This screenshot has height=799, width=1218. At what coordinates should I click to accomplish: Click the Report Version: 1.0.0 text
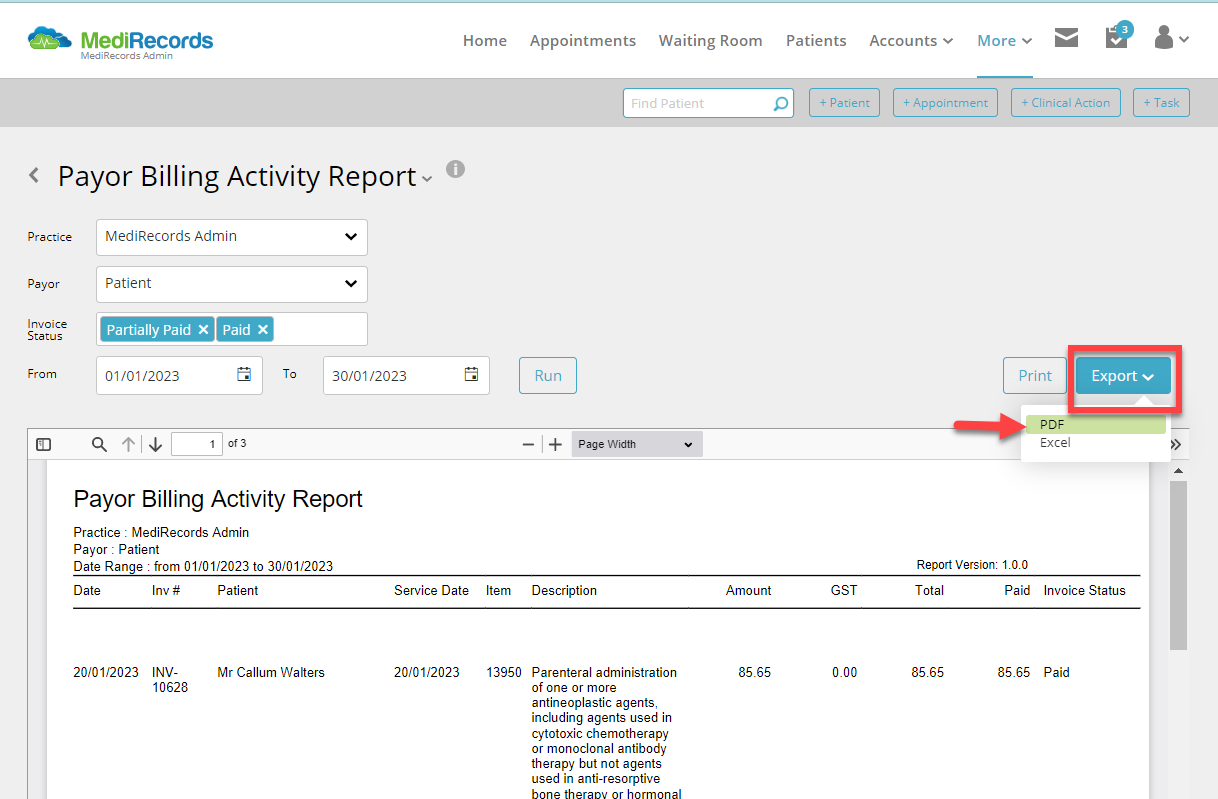(x=972, y=565)
